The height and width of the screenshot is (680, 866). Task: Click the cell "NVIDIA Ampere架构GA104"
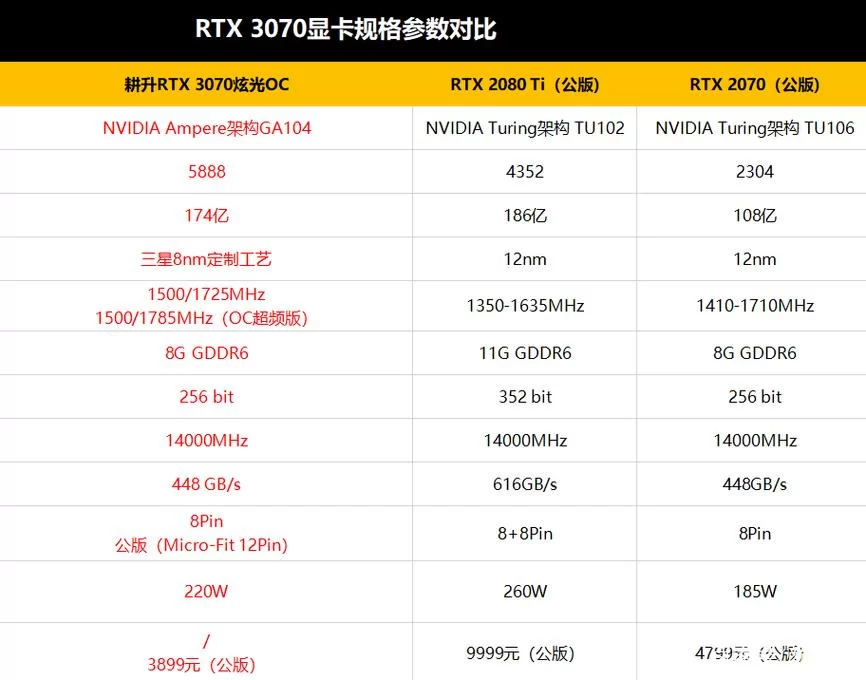click(x=207, y=128)
